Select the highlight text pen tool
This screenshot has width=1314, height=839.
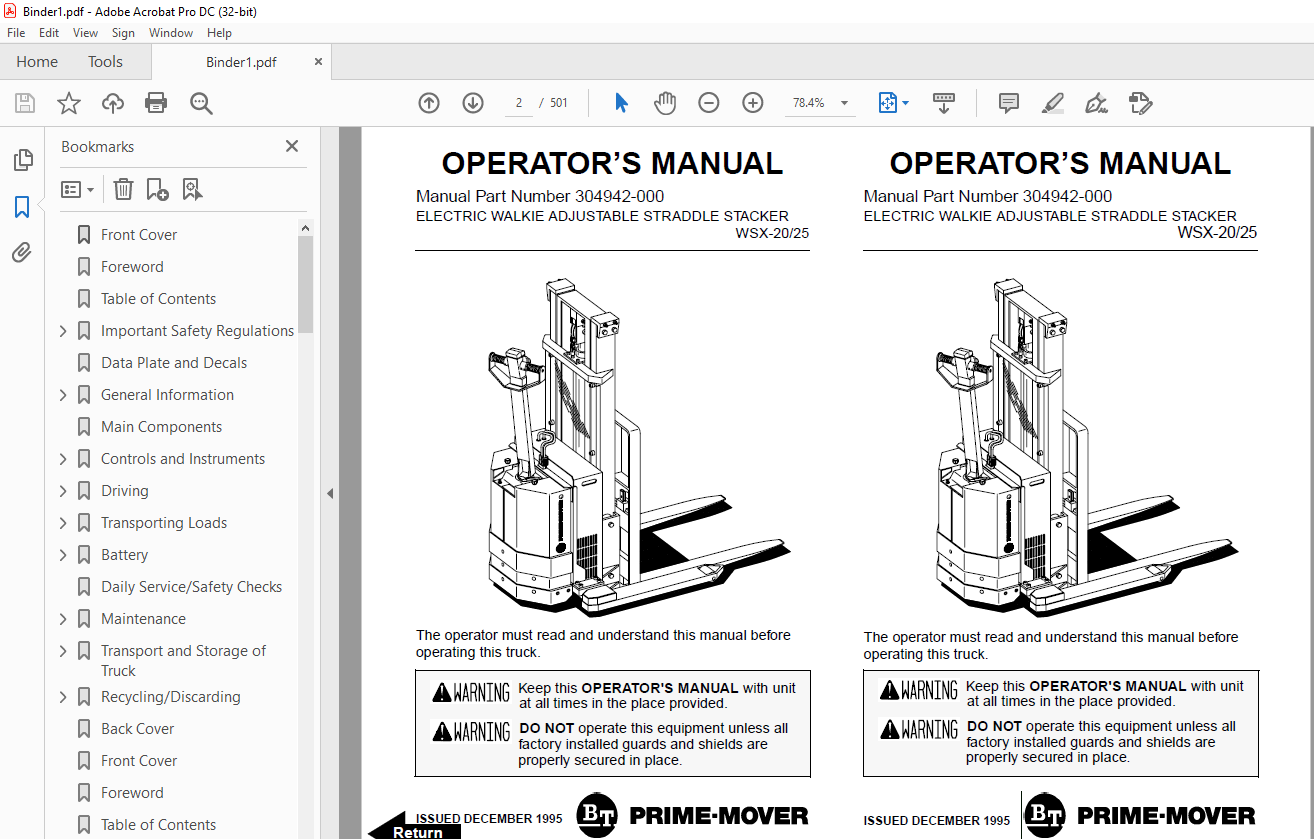1052,103
